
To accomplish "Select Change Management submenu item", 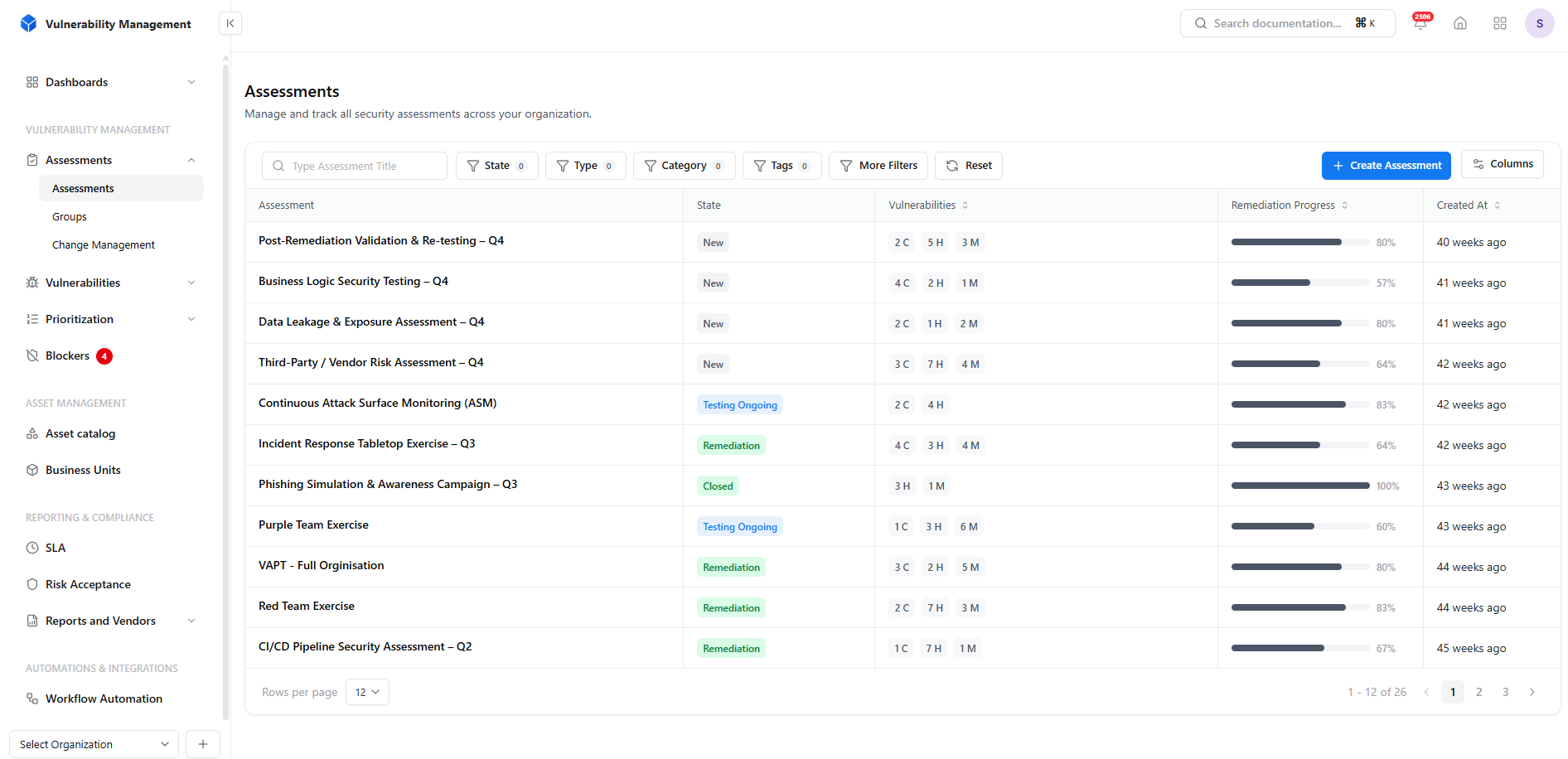I will (104, 244).
